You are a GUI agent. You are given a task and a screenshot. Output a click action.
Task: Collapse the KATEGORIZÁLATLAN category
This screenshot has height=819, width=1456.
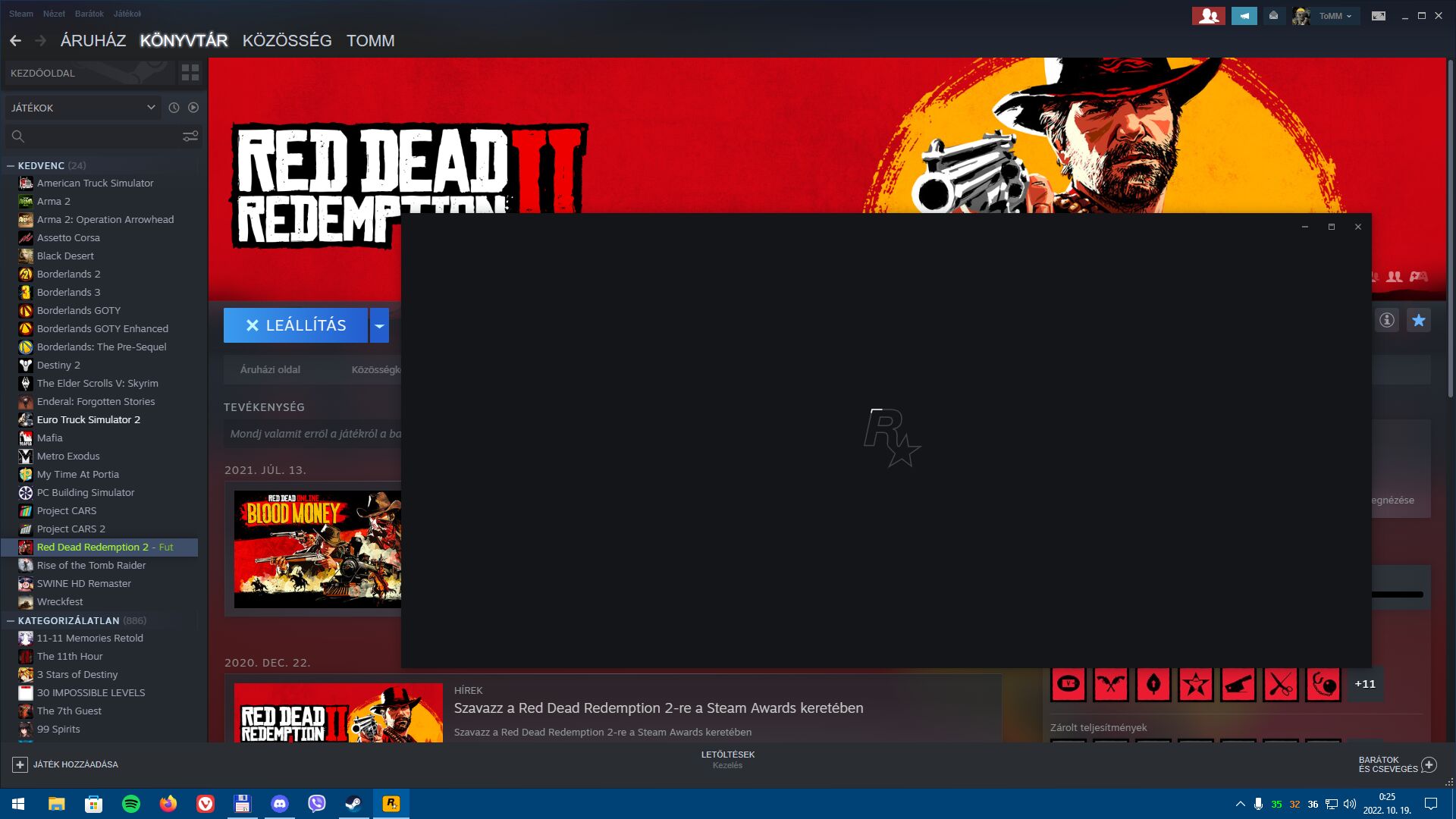click(x=11, y=620)
